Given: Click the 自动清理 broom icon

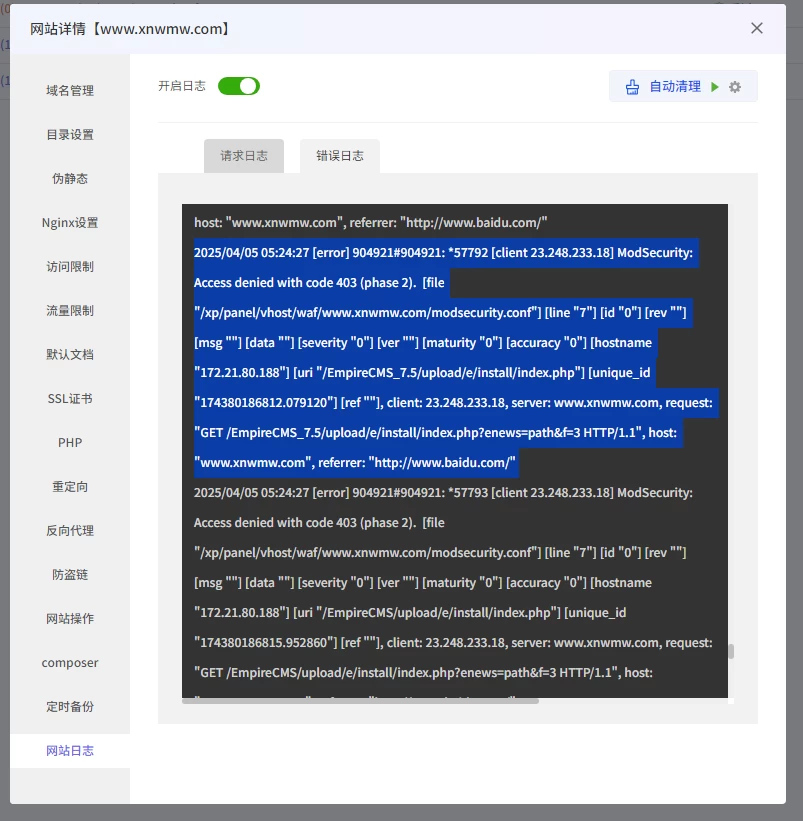Looking at the screenshot, I should tap(632, 87).
